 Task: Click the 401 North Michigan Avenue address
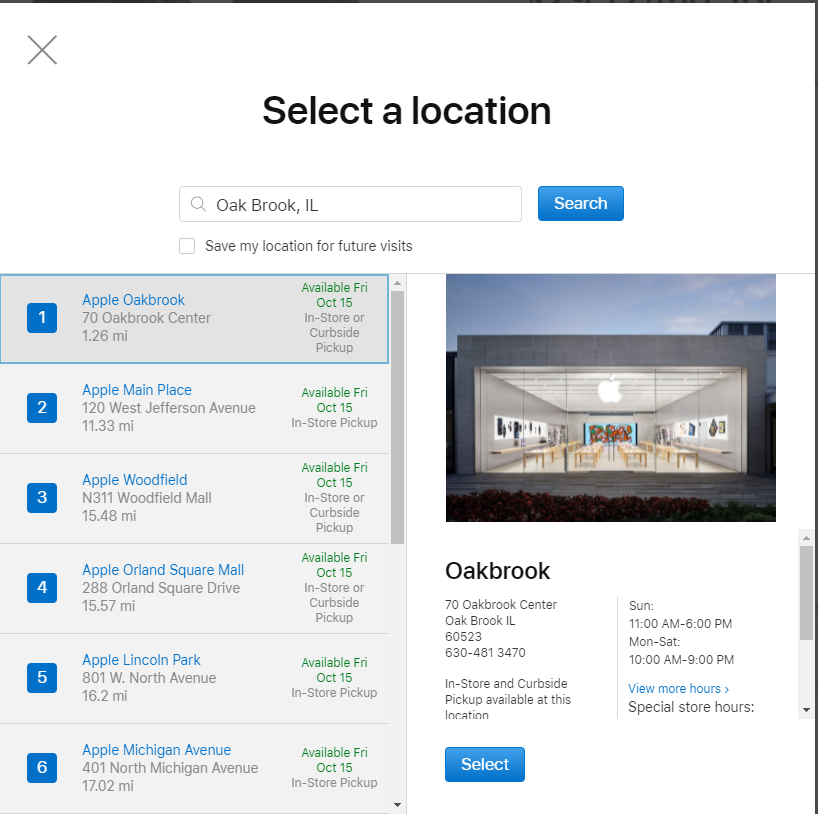(170, 768)
